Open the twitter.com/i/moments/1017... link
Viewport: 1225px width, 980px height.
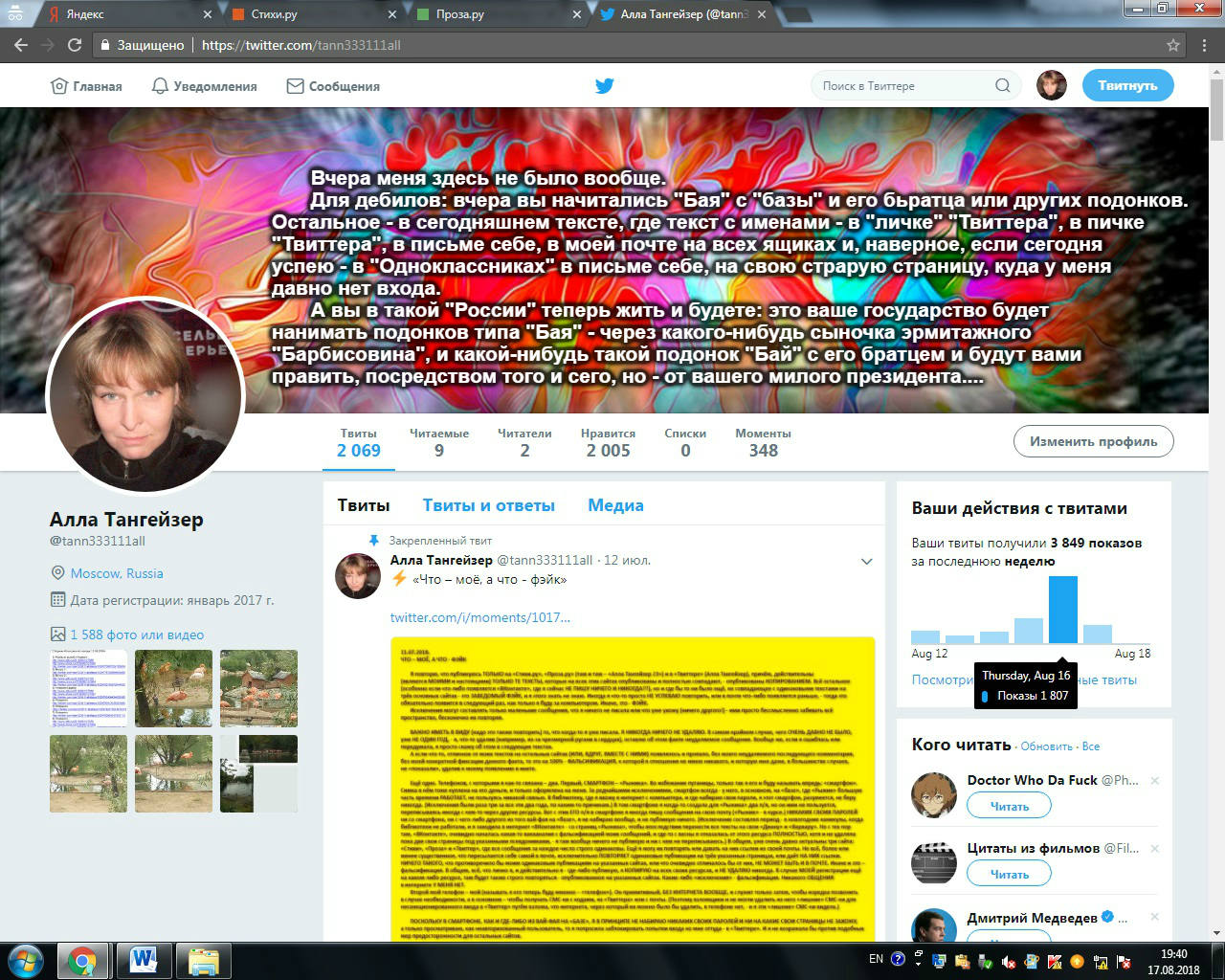click(479, 617)
